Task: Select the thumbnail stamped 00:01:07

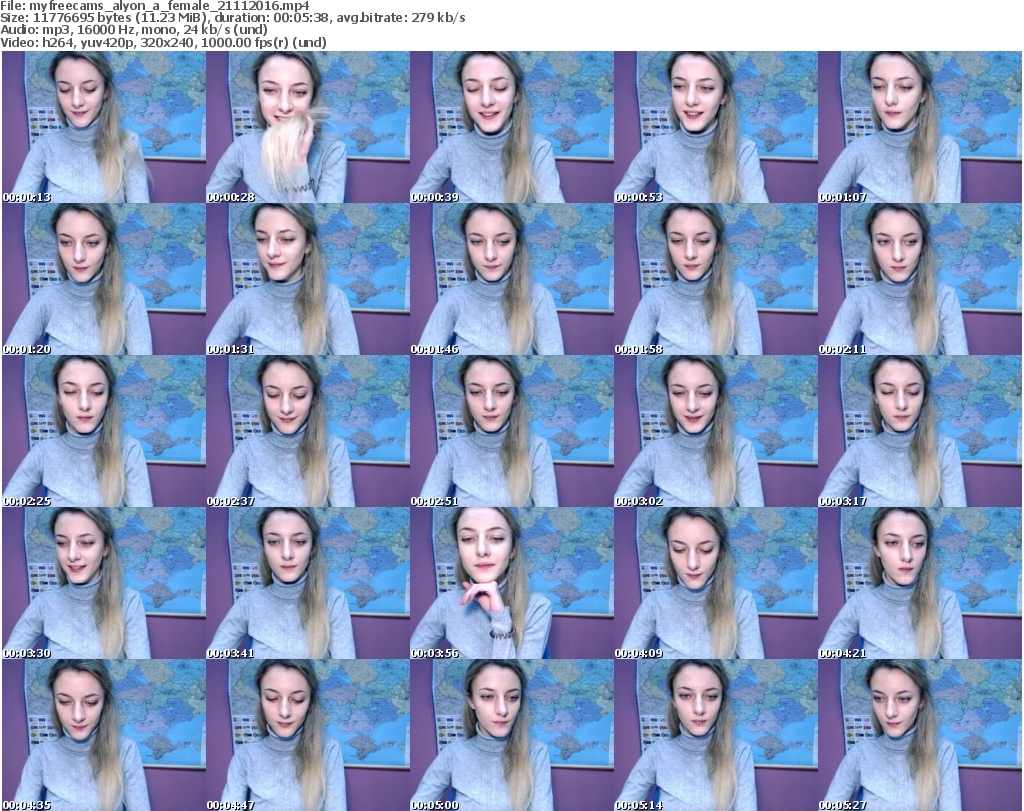Action: tap(920, 127)
